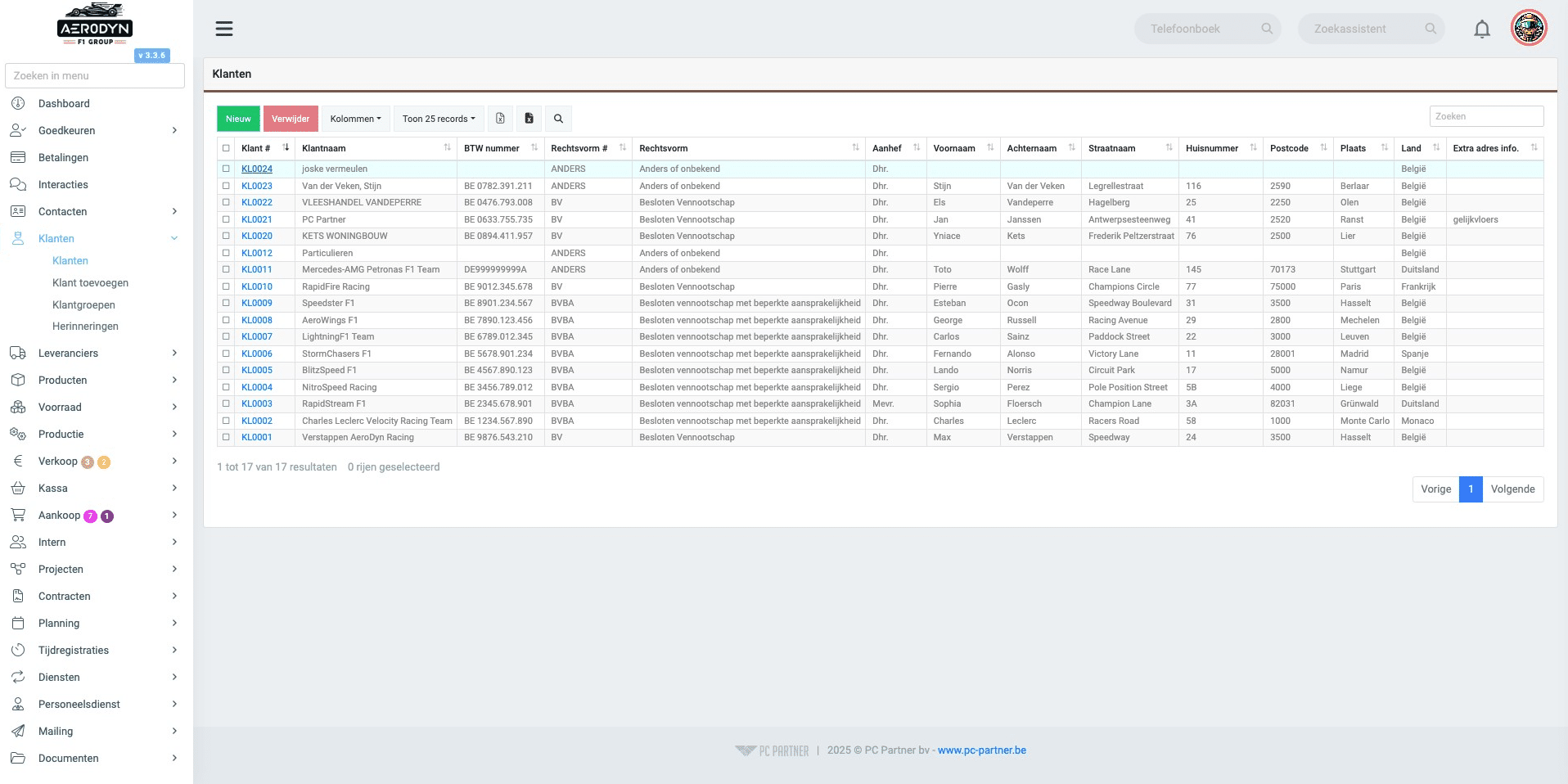
Task: Open the Kolommen dropdown
Action: pos(355,119)
